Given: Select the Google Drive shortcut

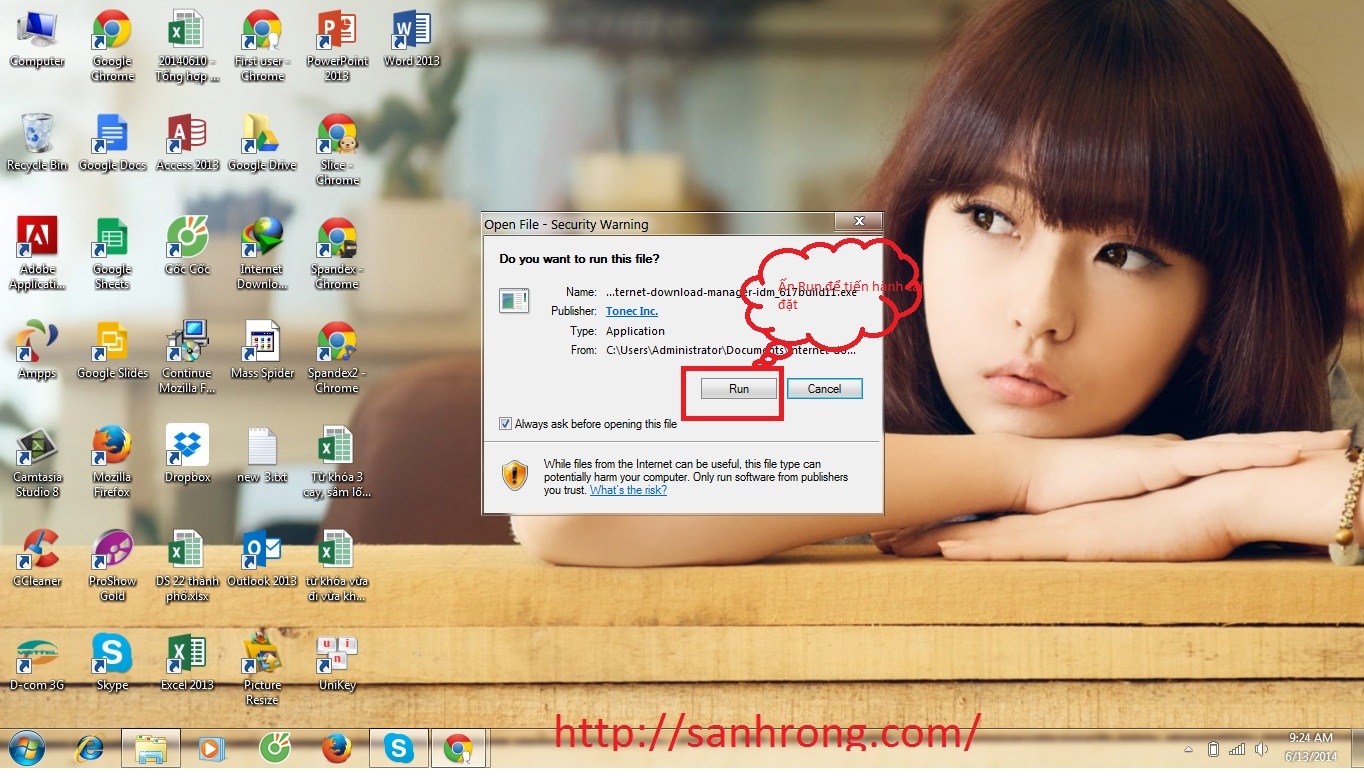Looking at the screenshot, I should pyautogui.click(x=262, y=142).
